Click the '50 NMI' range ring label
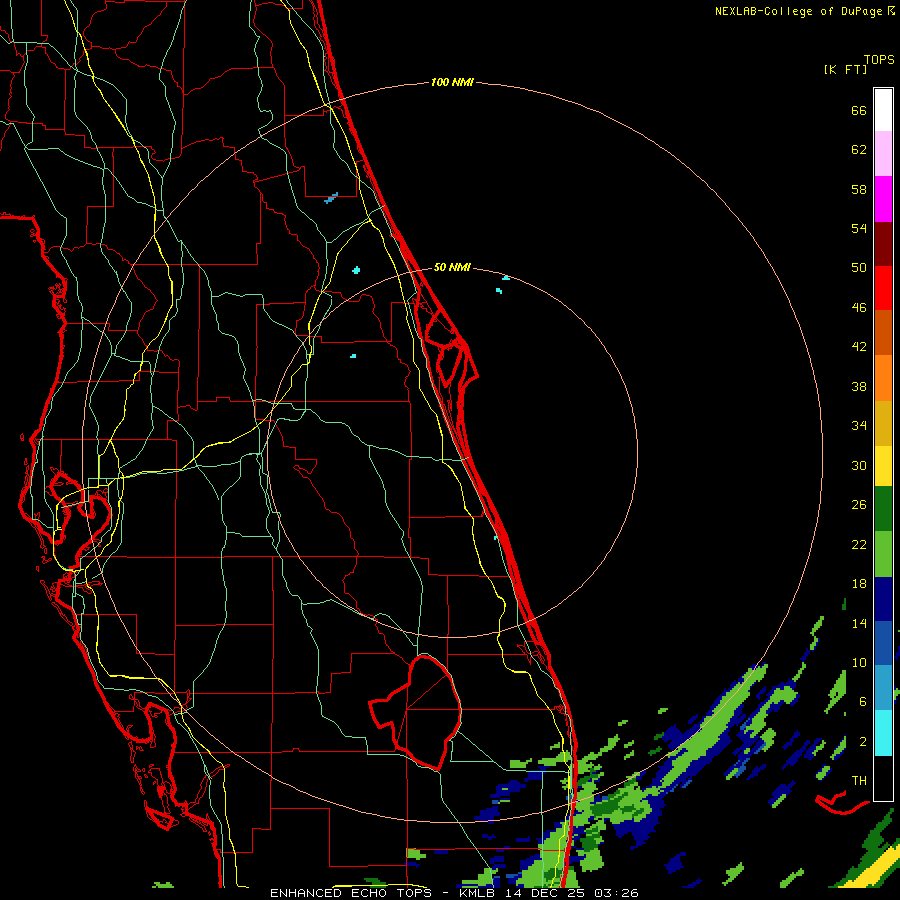This screenshot has width=900, height=900. coord(452,267)
